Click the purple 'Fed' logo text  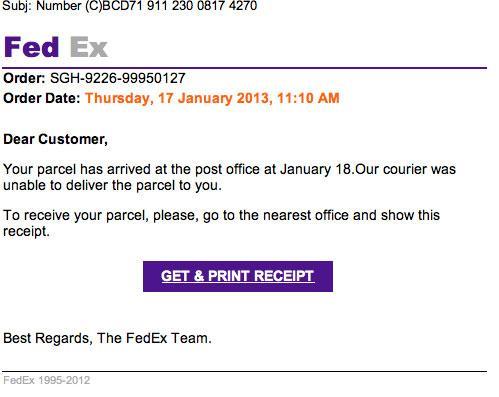[x=32, y=47]
